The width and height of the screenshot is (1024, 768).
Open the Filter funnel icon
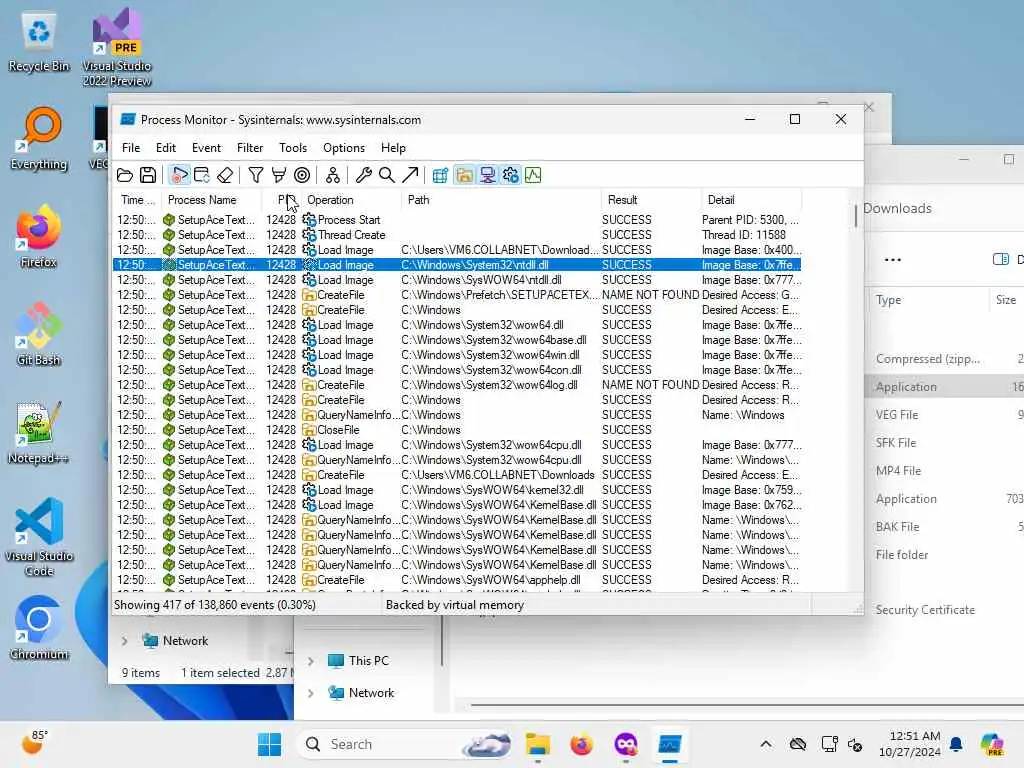256,175
